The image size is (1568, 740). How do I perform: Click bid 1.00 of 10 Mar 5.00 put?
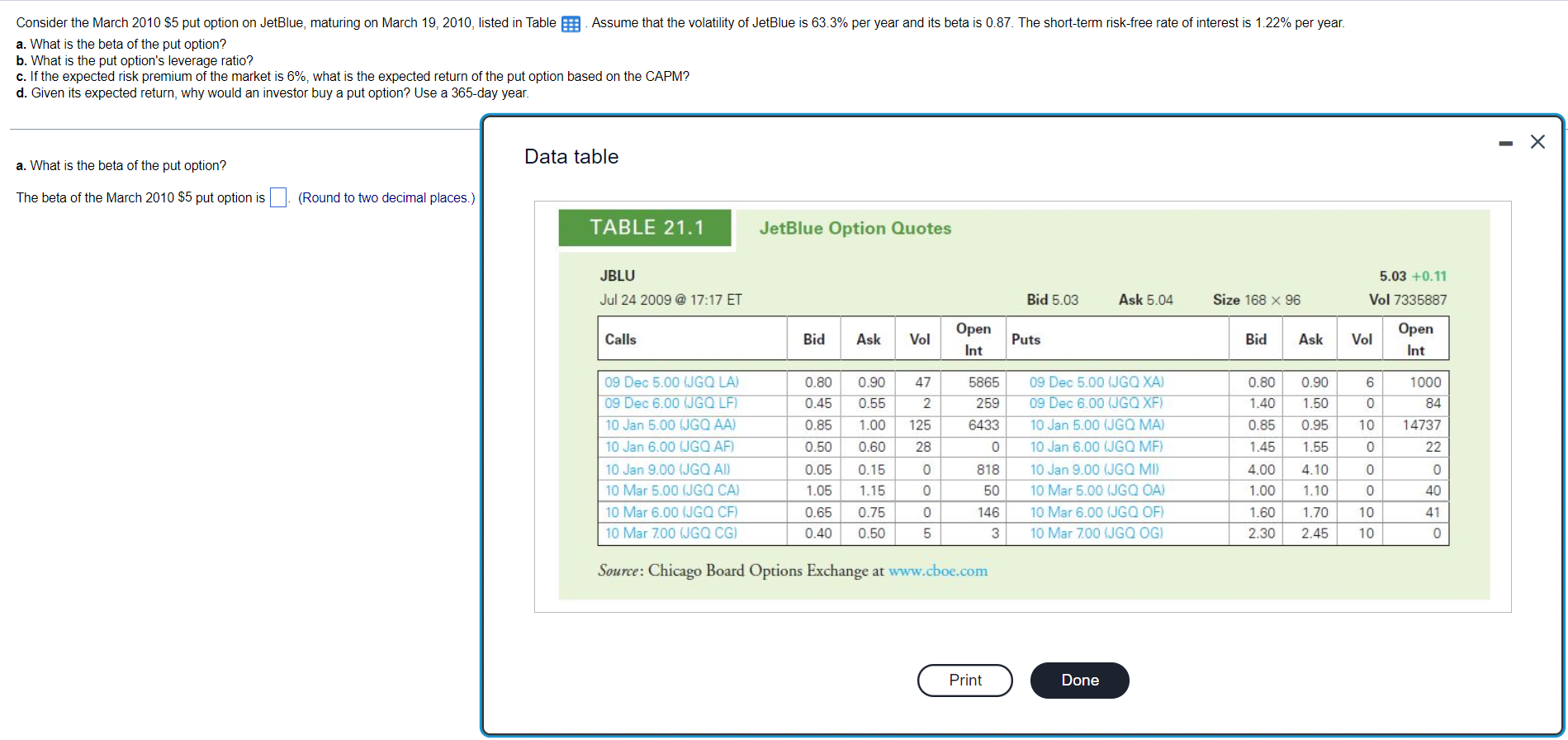[1262, 491]
